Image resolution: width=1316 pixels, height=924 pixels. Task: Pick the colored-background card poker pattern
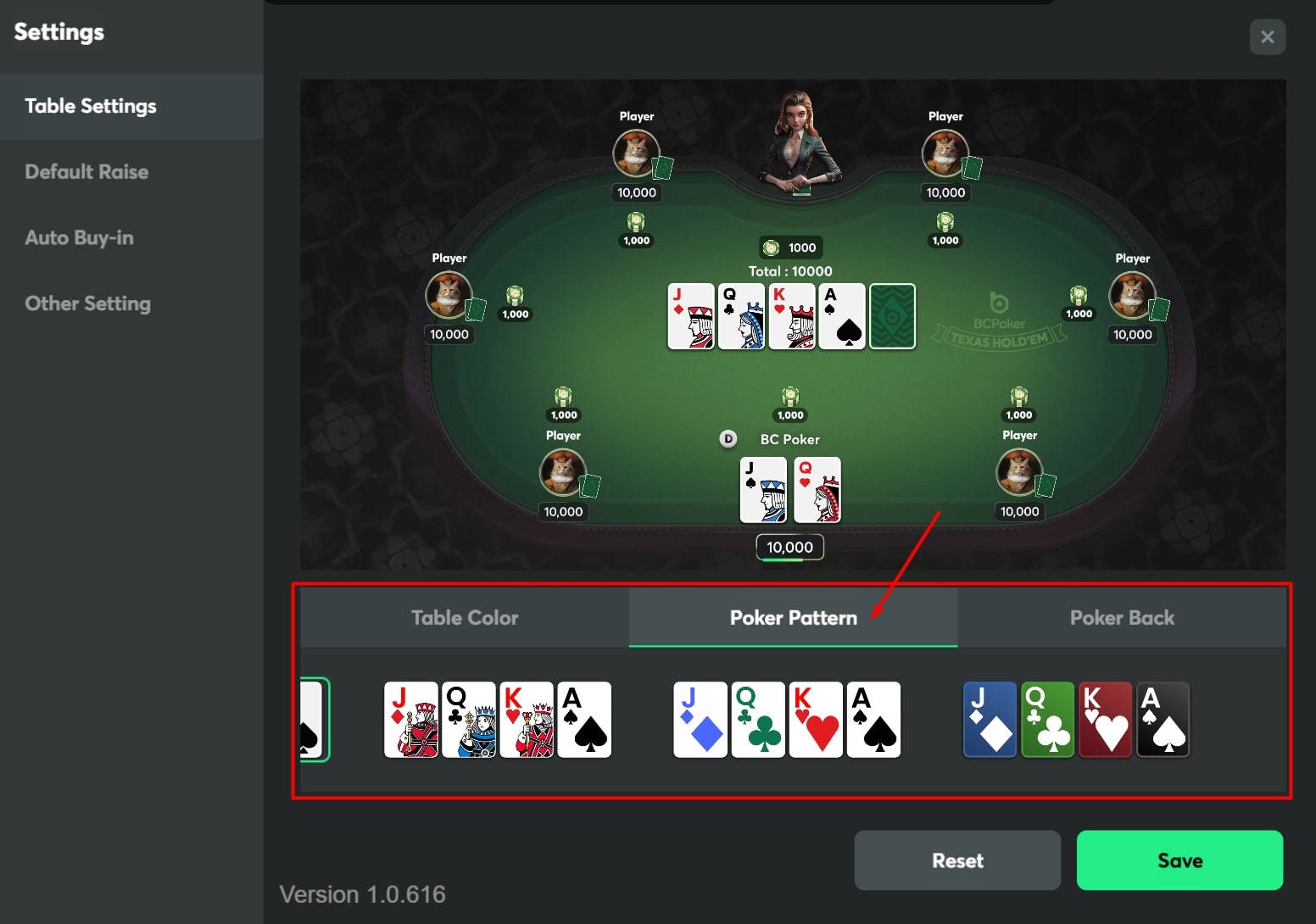point(1076,720)
